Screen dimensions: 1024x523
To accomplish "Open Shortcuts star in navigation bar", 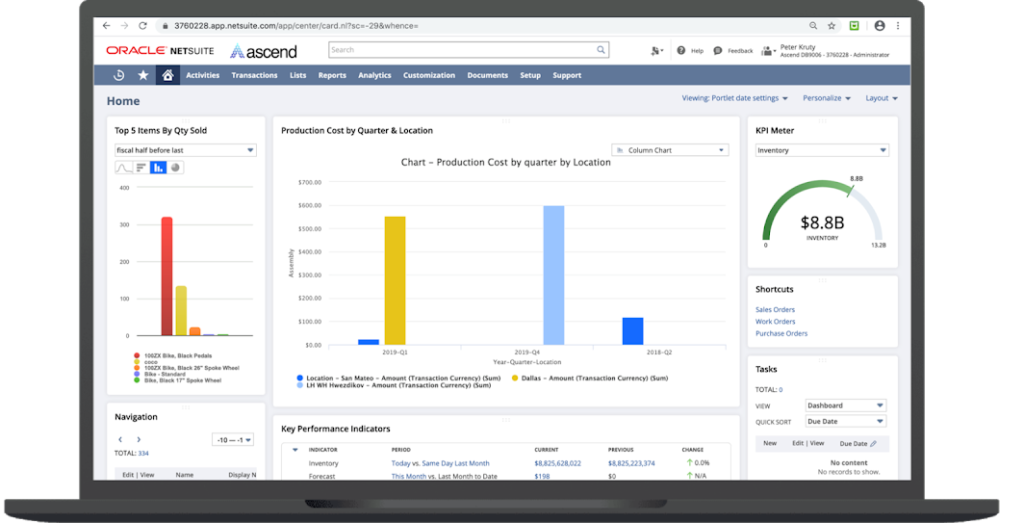I will [143, 75].
